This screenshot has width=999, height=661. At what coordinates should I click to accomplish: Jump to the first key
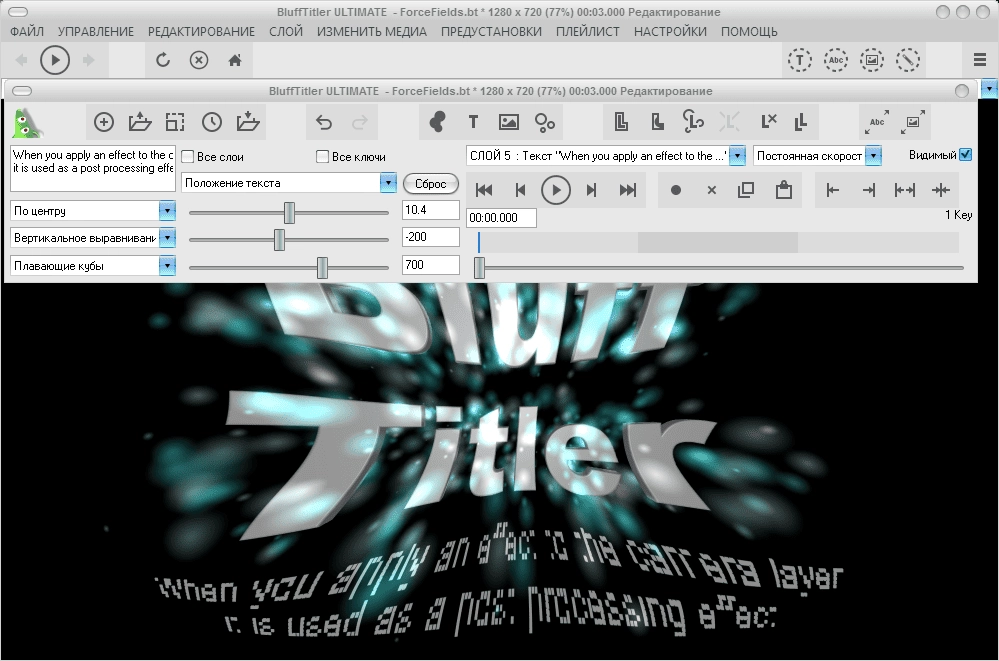[484, 190]
